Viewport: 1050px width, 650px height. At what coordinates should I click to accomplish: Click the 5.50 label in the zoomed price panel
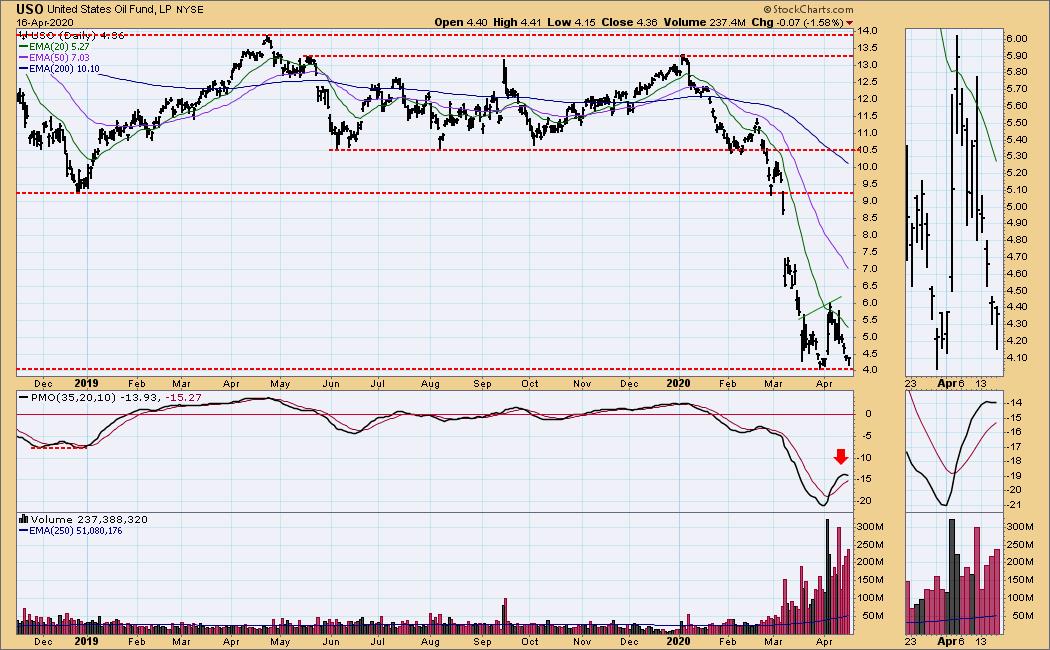coord(1017,123)
